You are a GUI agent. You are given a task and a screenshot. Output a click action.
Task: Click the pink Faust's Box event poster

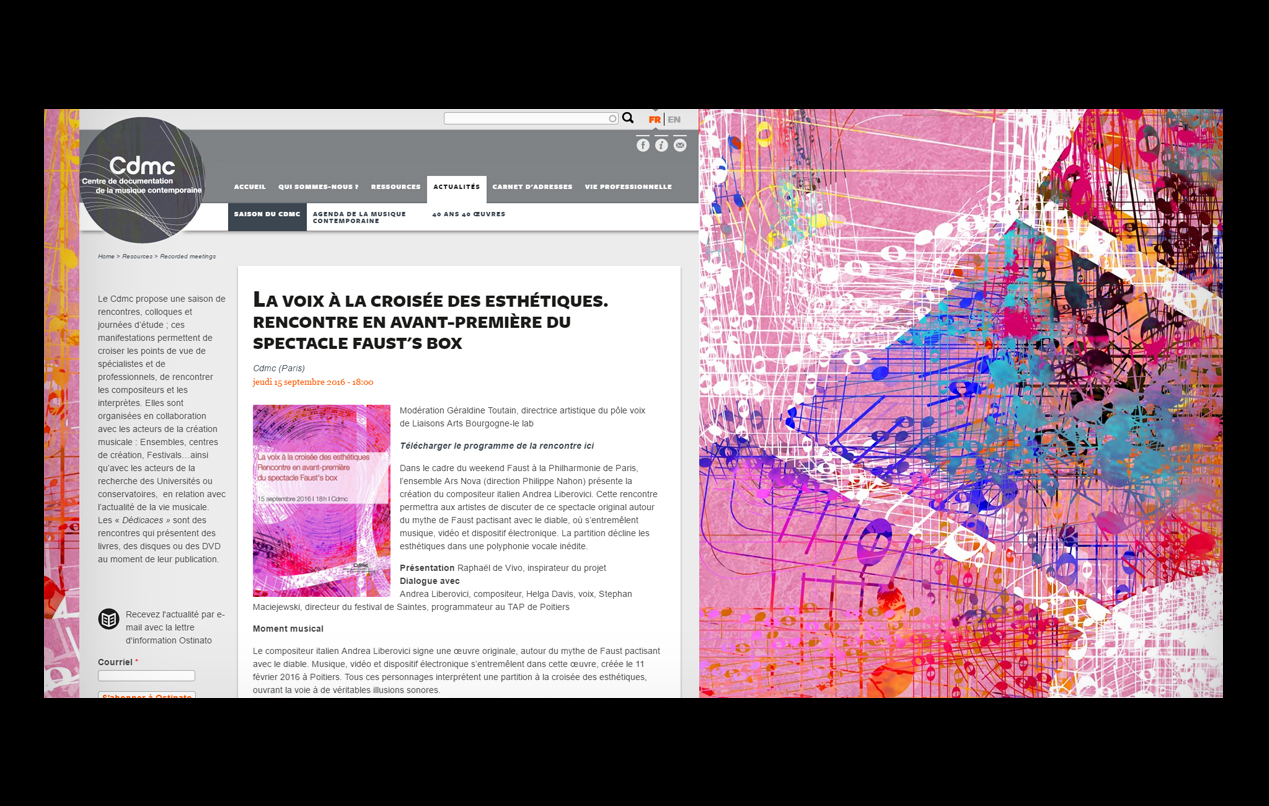point(322,501)
